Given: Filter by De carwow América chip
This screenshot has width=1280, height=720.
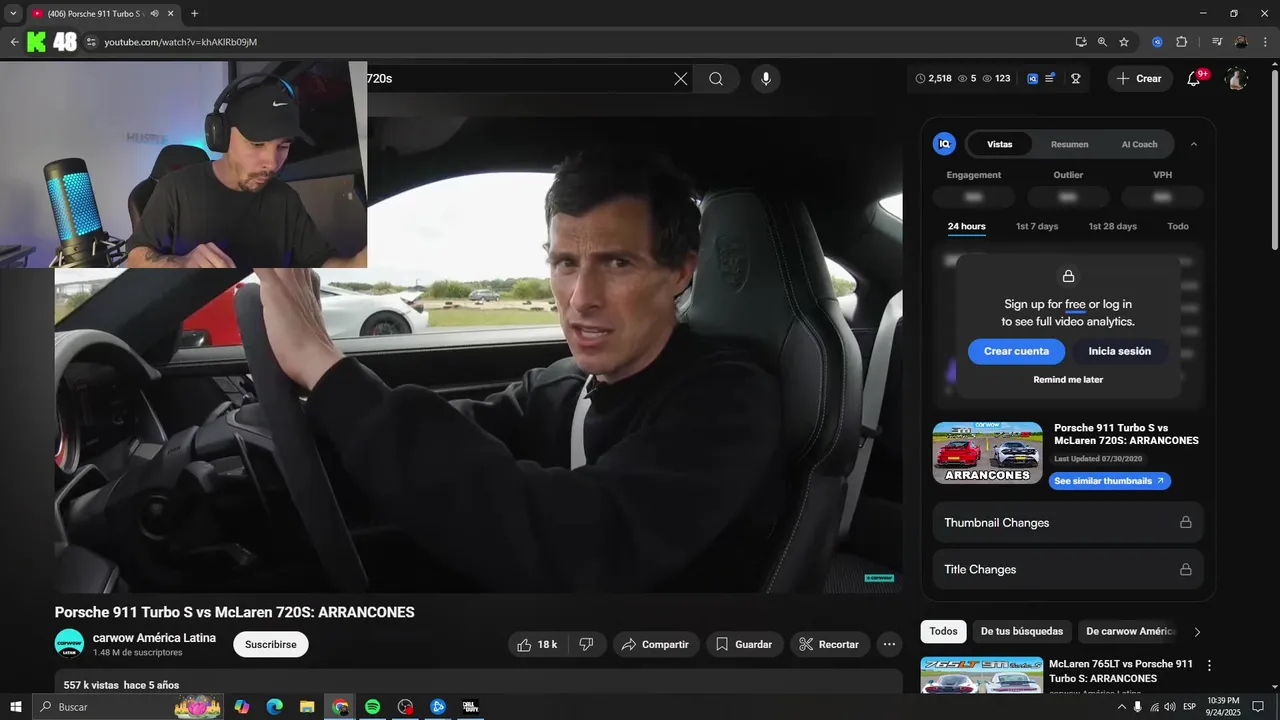Looking at the screenshot, I should coord(1131,632).
